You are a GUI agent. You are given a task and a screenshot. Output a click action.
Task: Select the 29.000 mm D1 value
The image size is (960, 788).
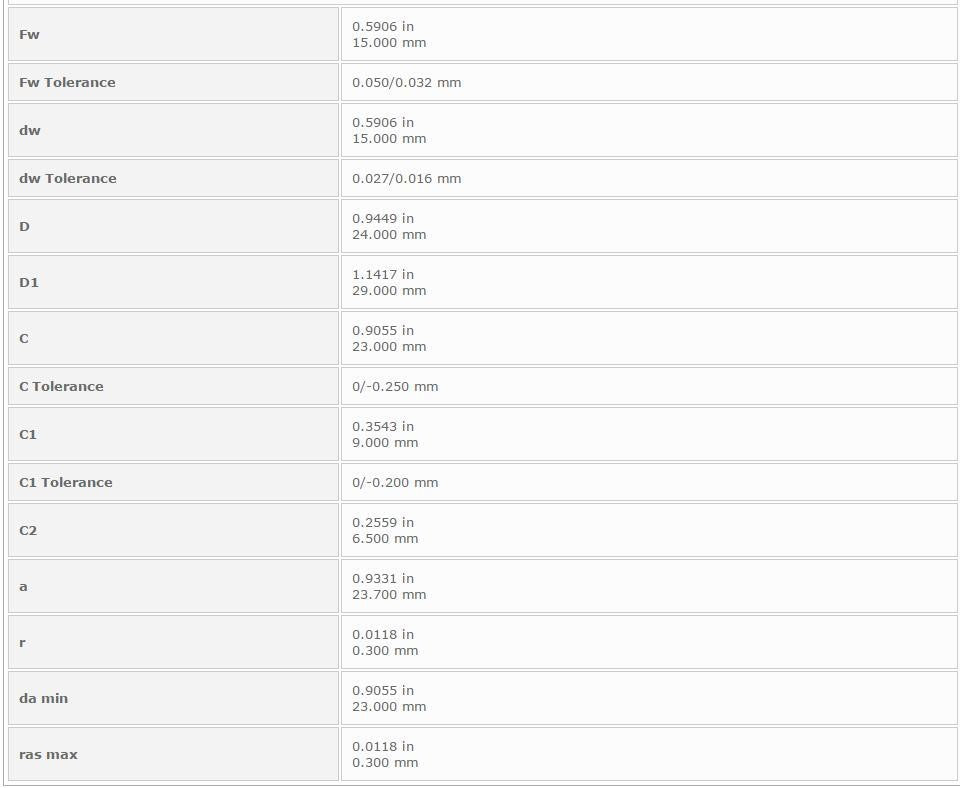[x=389, y=291]
